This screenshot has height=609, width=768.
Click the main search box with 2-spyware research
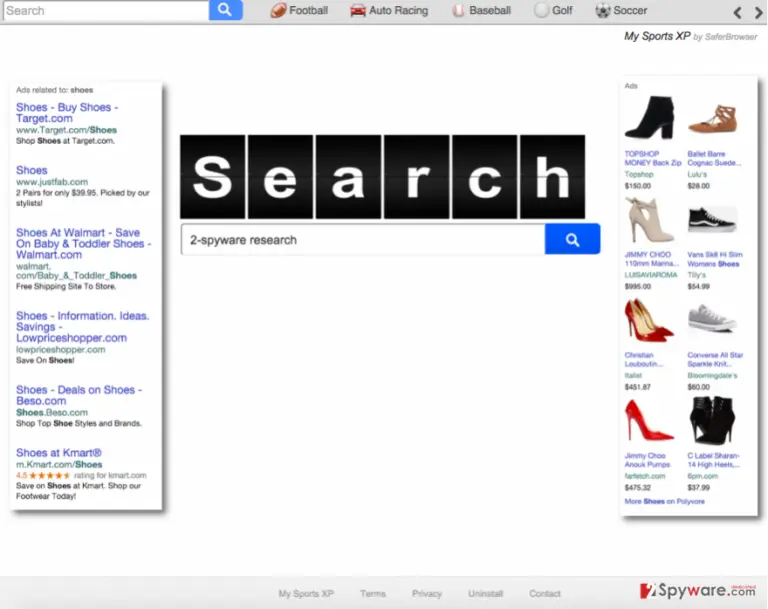(x=362, y=240)
